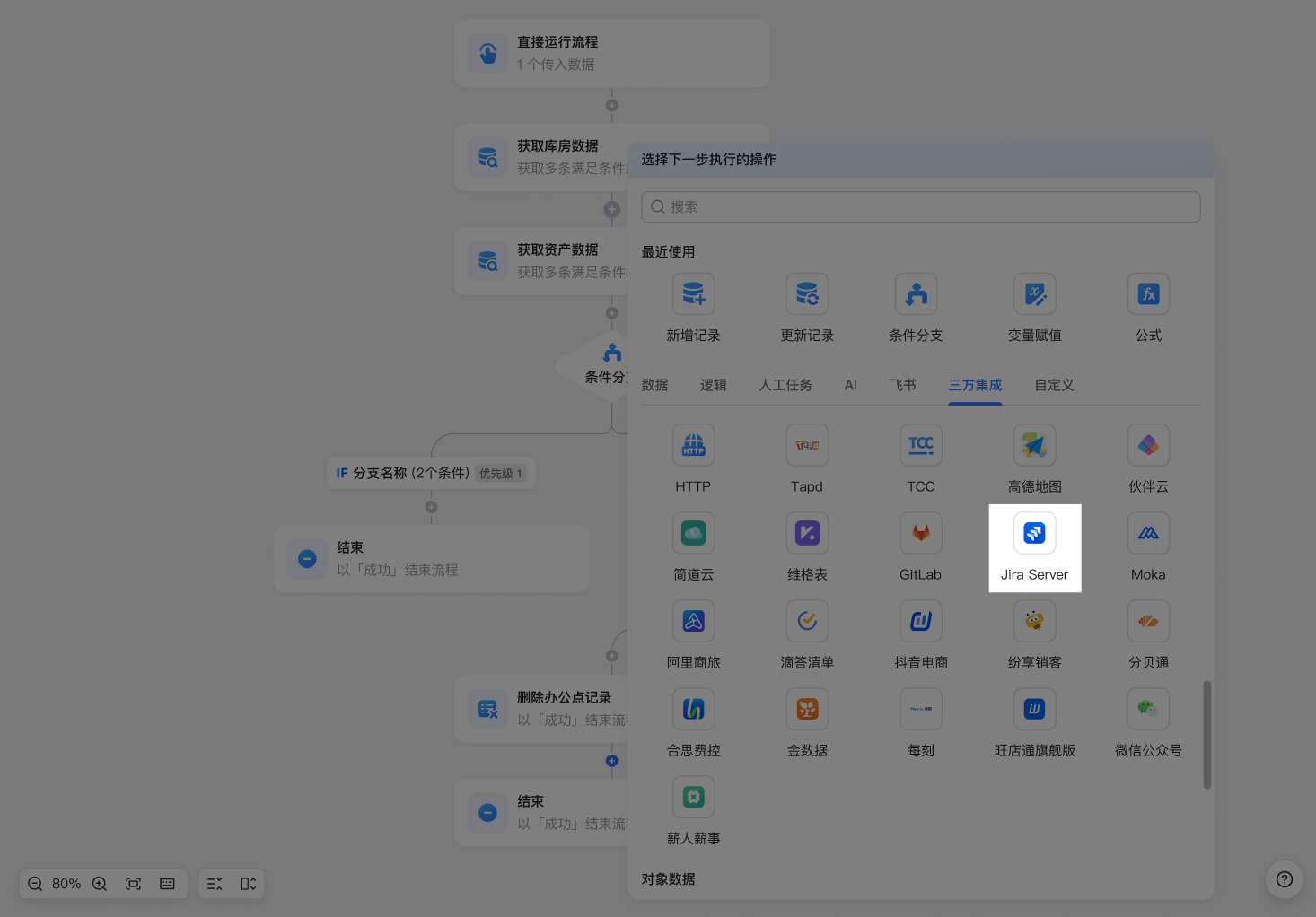Select the 合思费控 integration

pyautogui.click(x=693, y=723)
